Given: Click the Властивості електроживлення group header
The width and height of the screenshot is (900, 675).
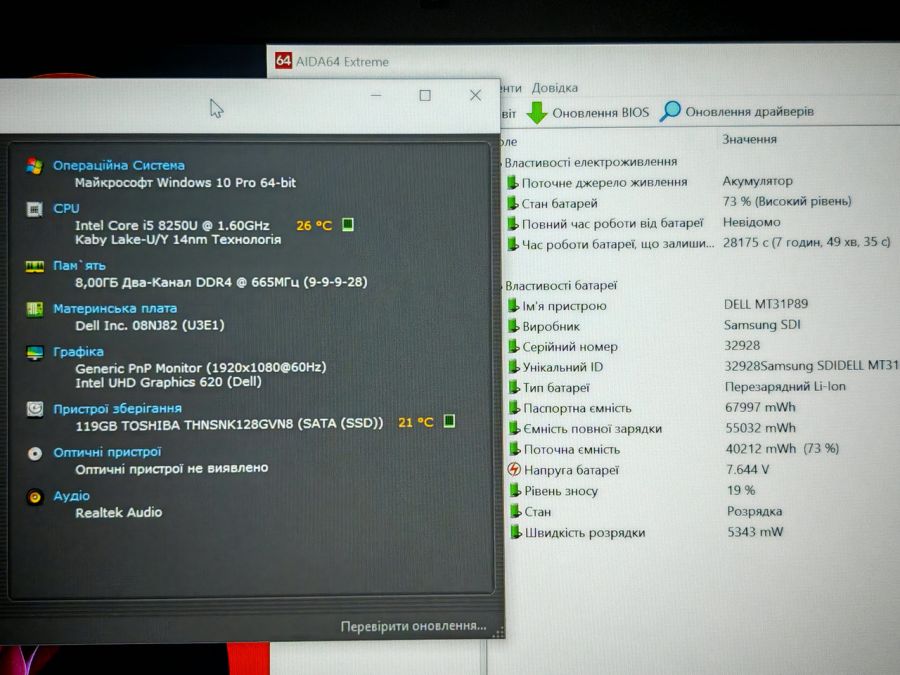Looking at the screenshot, I should [591, 162].
